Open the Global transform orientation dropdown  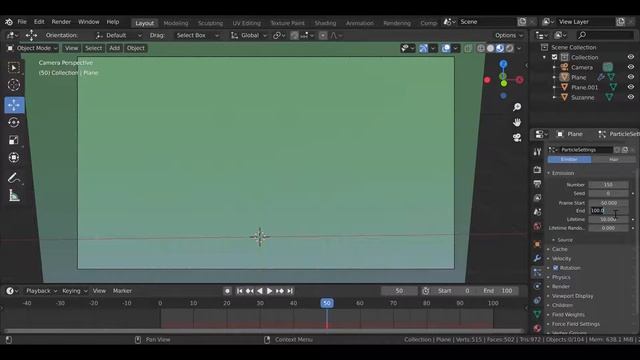(248, 36)
